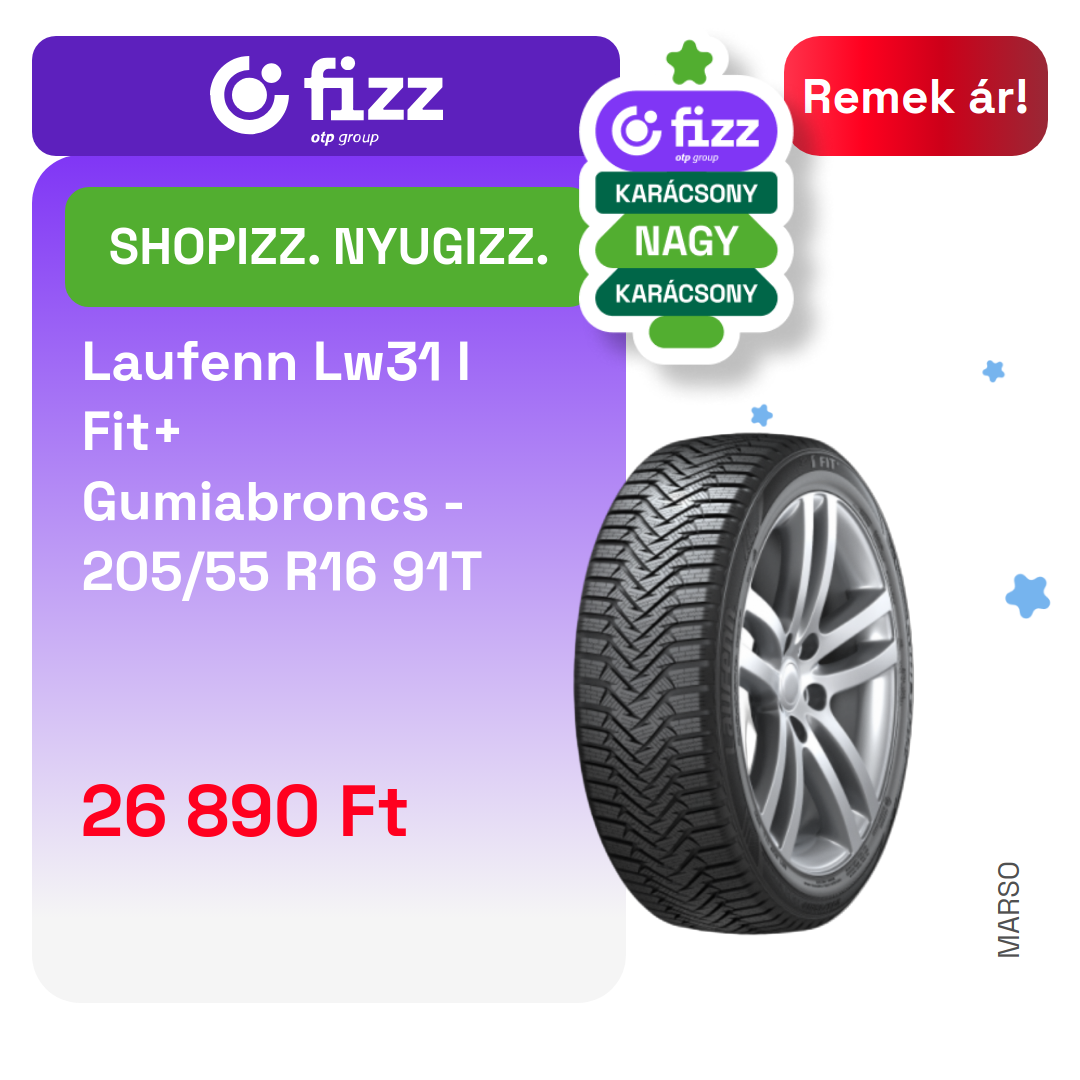
Task: Click the red Remek ár! badge
Action: (915, 96)
